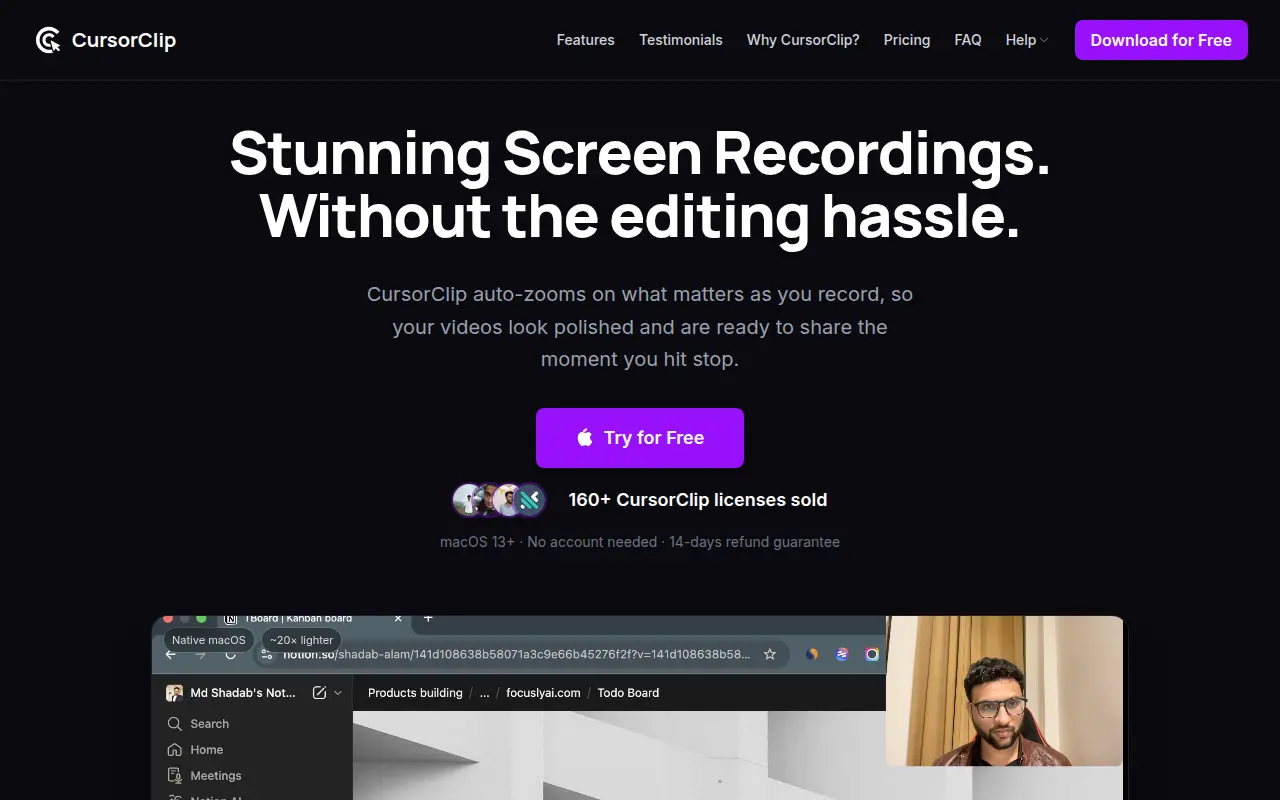Open the Features nav link
The width and height of the screenshot is (1280, 800).
pos(586,40)
